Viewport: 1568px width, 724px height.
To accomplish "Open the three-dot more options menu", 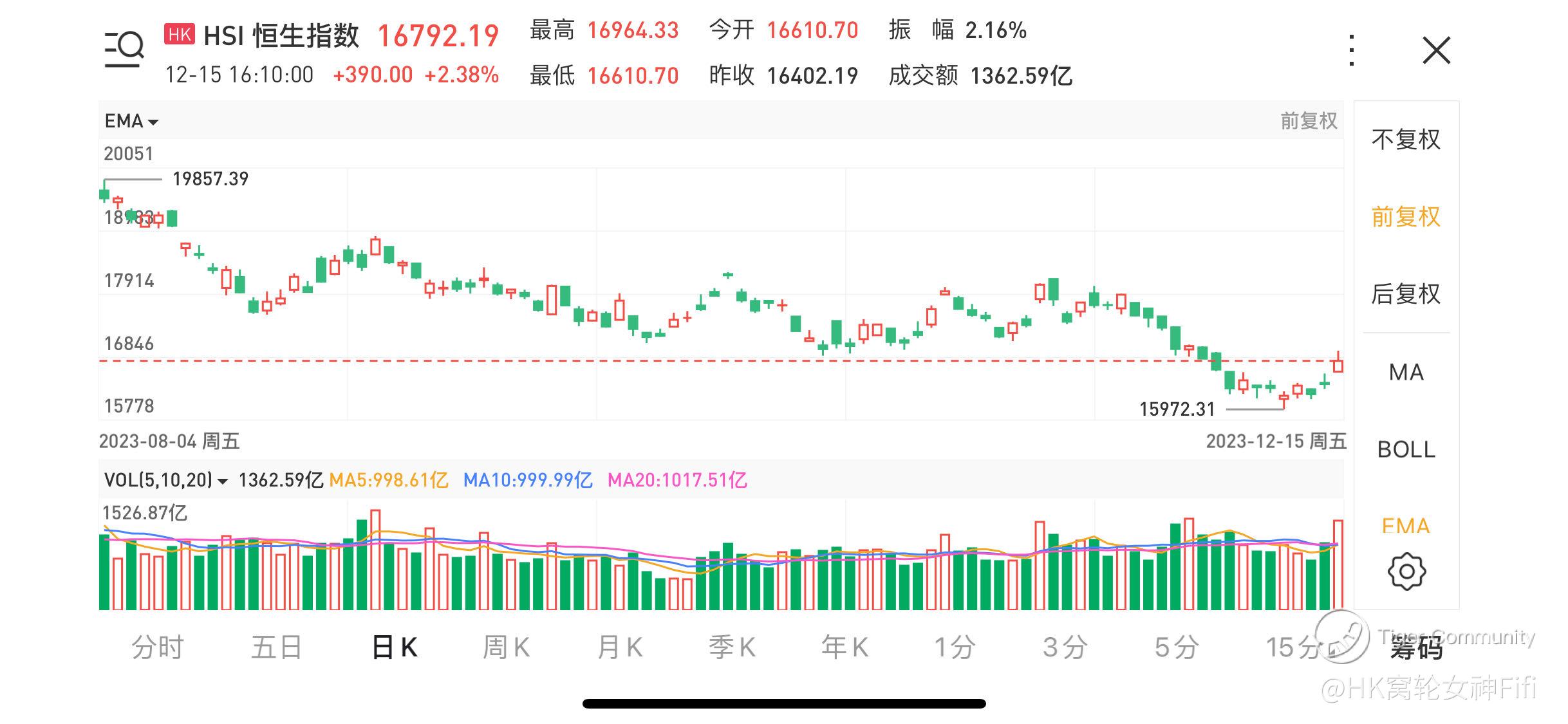I will click(x=1351, y=50).
